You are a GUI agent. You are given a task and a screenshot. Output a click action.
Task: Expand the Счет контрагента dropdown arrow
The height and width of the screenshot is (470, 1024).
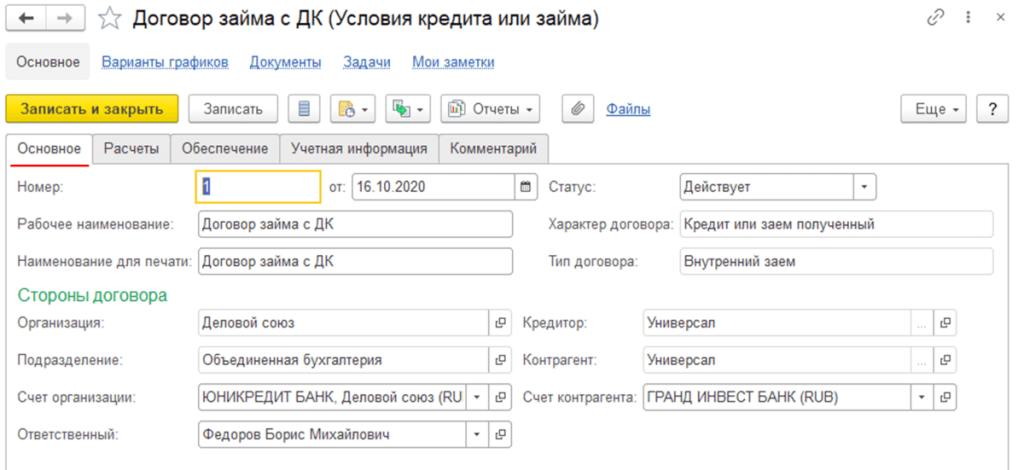tap(922, 398)
